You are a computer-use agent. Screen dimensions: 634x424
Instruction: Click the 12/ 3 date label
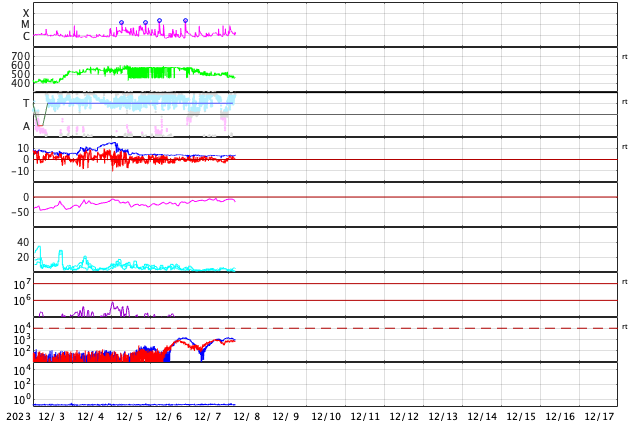pyautogui.click(x=52, y=417)
